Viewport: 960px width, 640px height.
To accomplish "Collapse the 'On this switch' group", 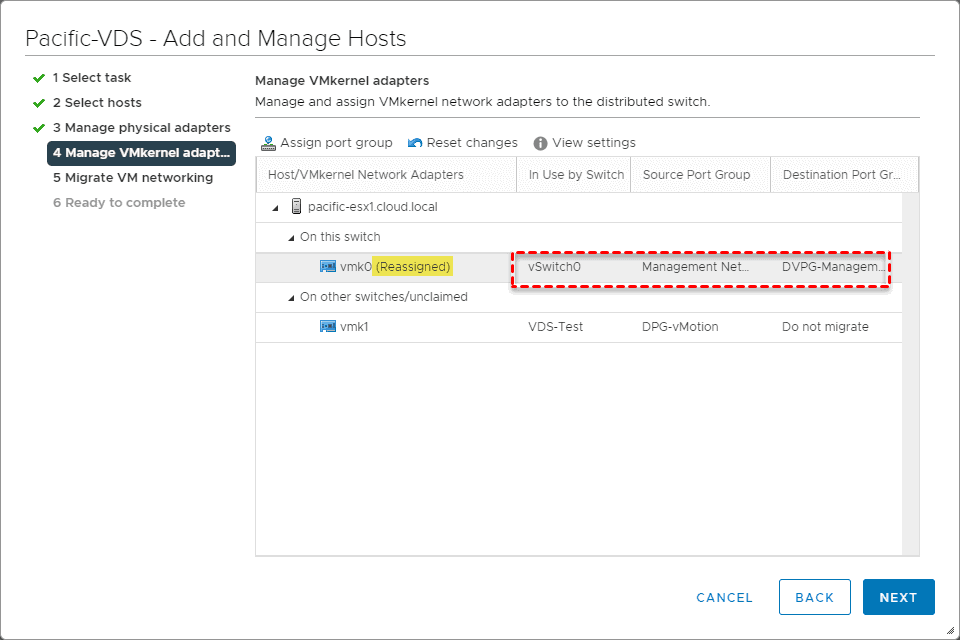I will (x=291, y=238).
